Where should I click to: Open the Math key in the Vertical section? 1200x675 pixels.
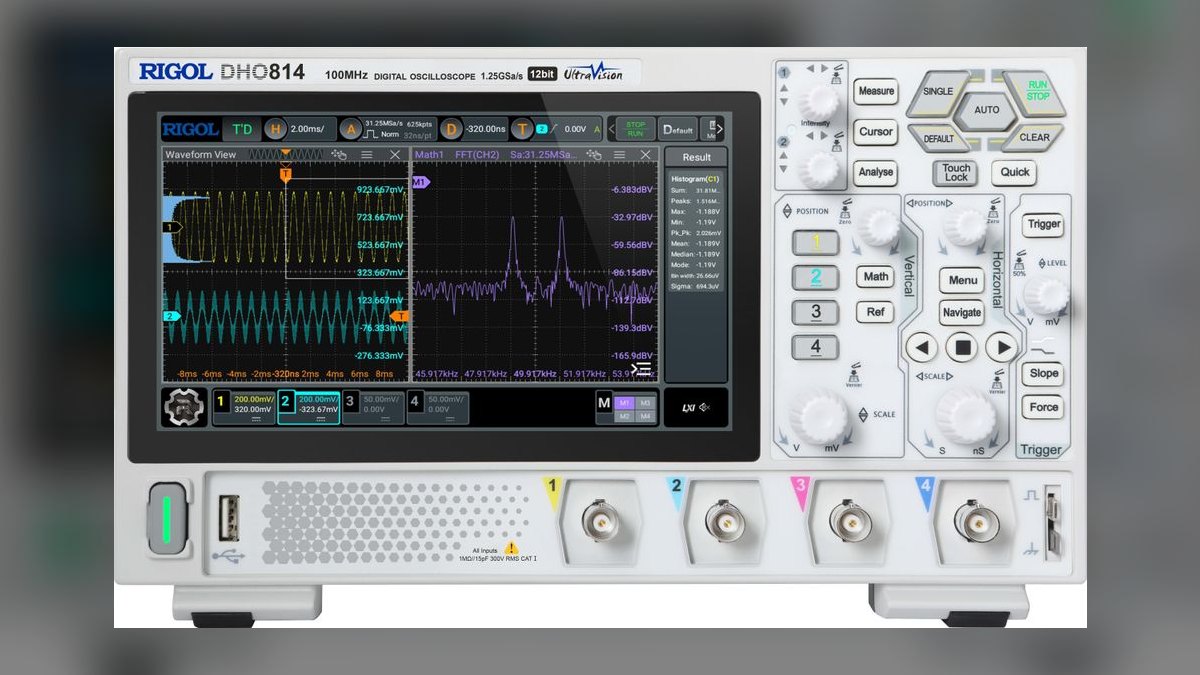875,277
